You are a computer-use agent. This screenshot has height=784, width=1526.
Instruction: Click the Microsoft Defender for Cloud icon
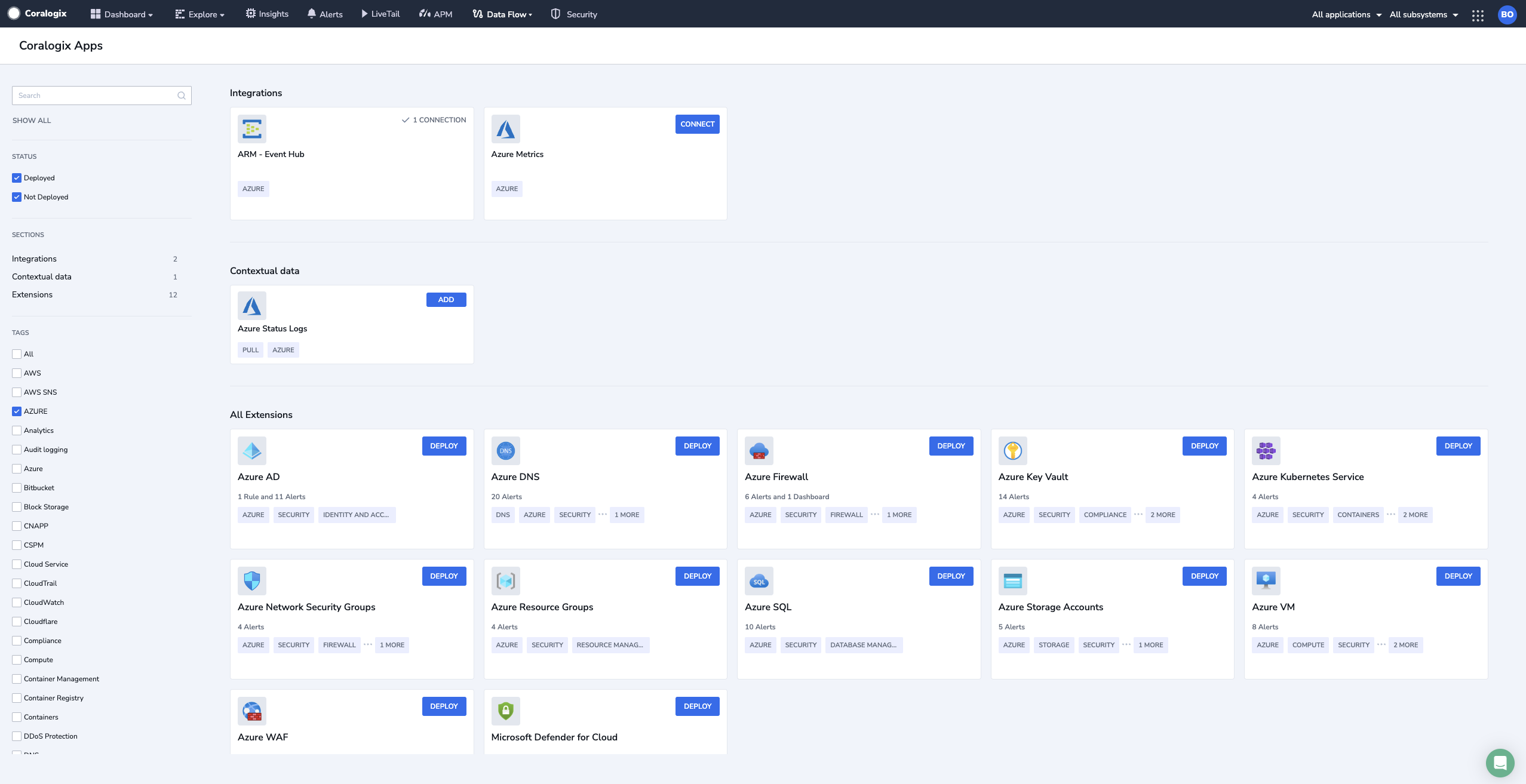(506, 711)
